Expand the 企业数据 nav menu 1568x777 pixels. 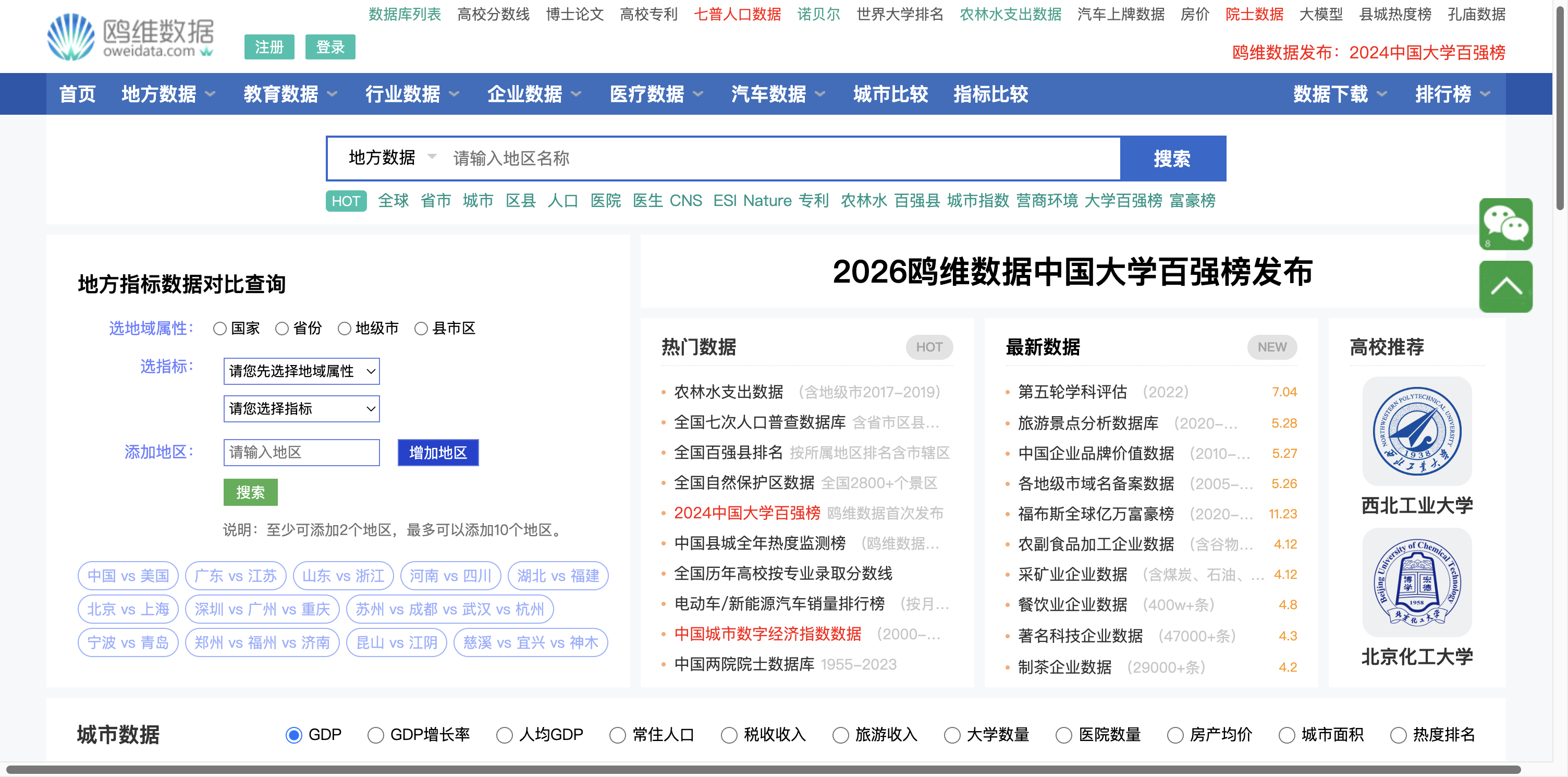click(534, 94)
